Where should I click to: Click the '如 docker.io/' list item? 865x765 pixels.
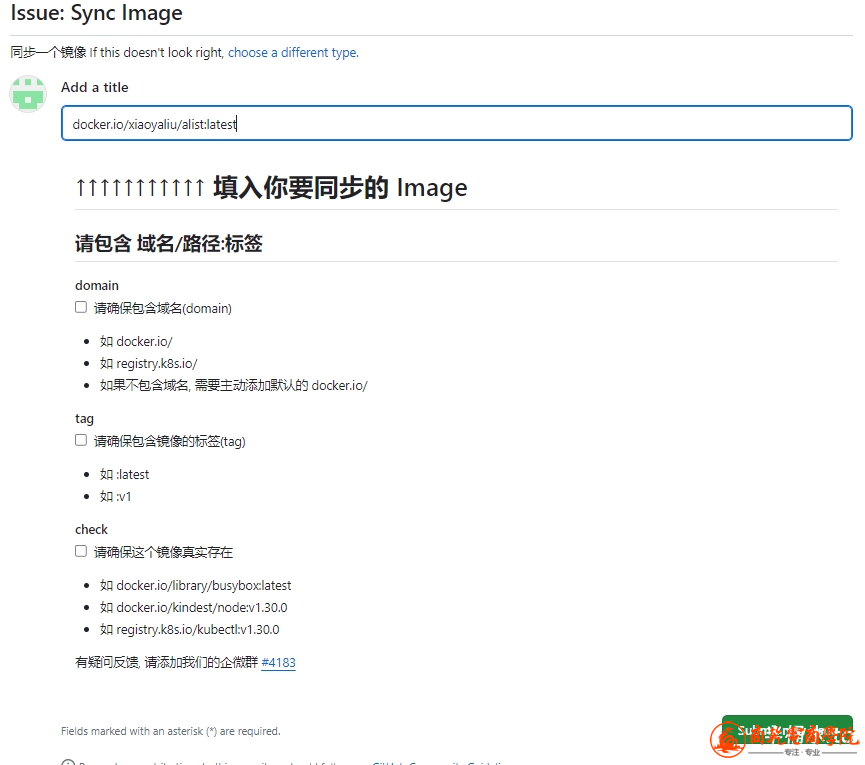coord(136,341)
